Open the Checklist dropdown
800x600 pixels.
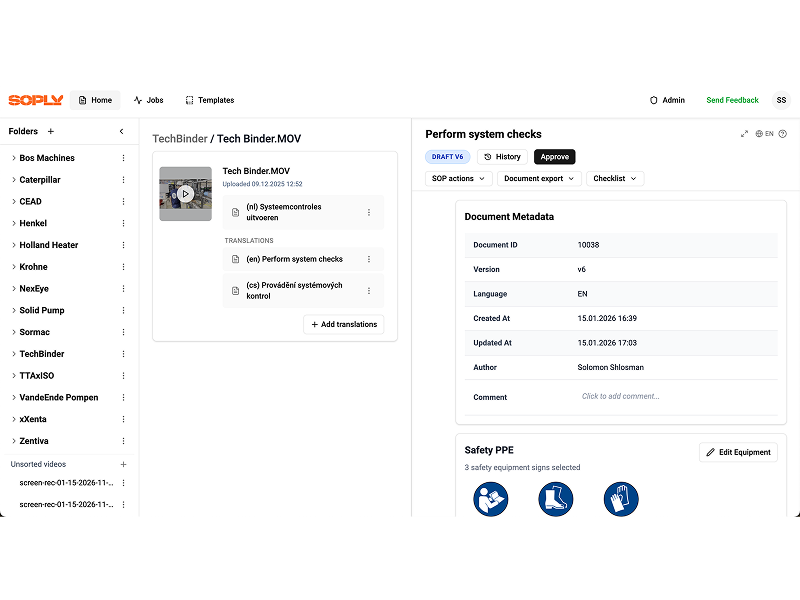pyautogui.click(x=614, y=178)
